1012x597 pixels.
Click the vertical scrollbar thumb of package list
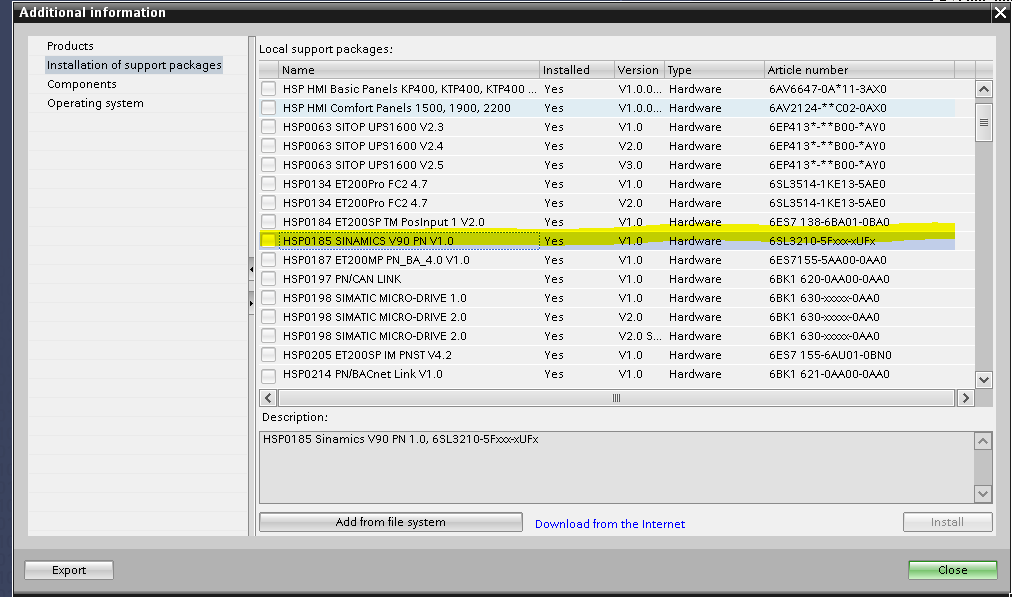(x=984, y=122)
